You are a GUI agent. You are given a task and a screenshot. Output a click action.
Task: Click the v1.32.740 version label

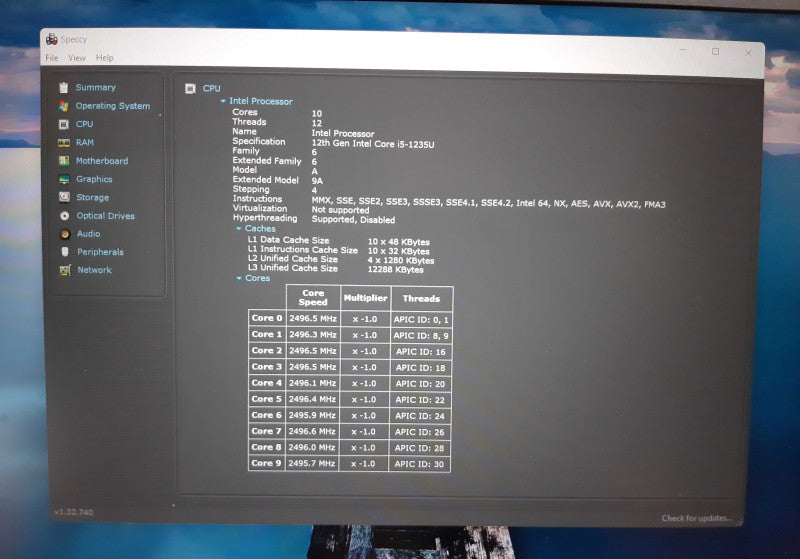click(73, 512)
